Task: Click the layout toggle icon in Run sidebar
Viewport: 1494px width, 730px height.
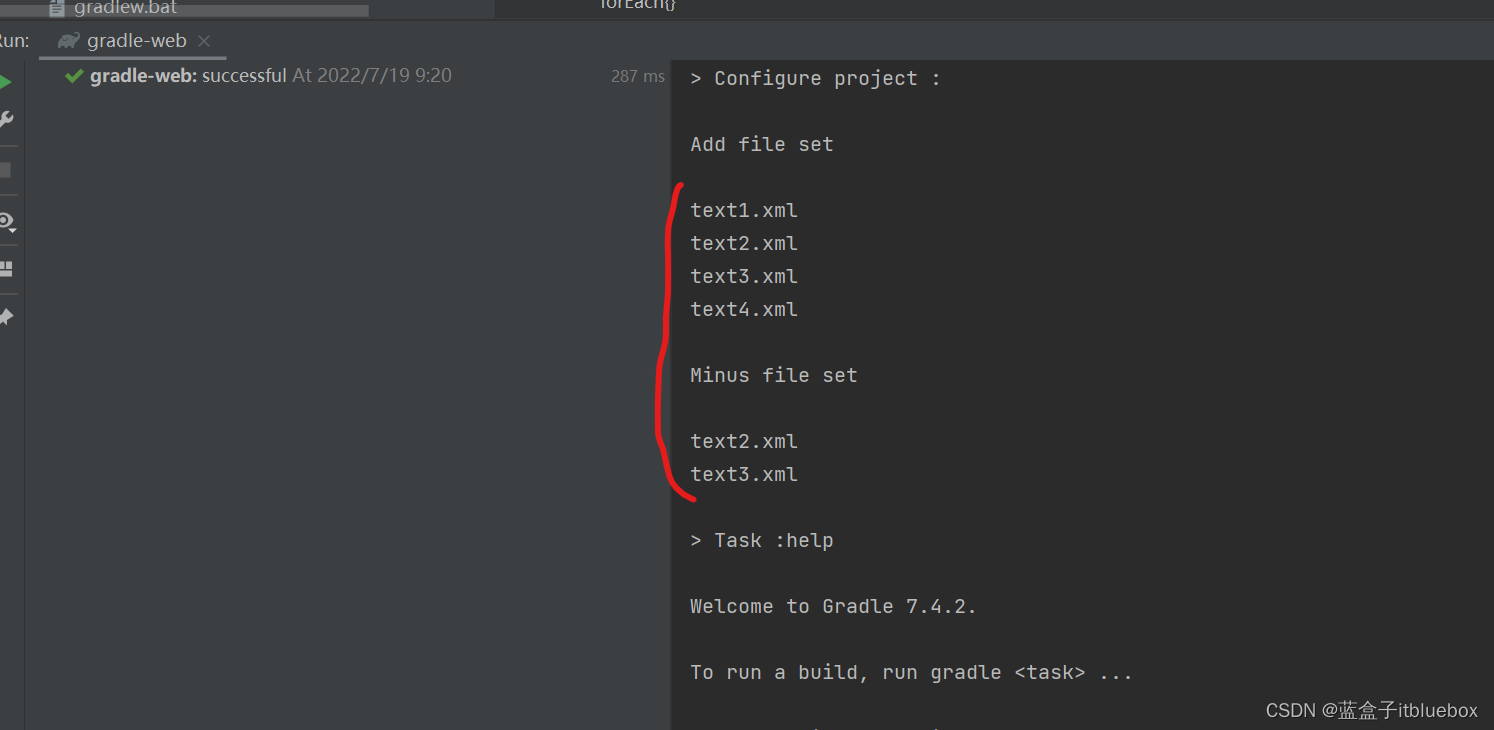Action: 5,269
